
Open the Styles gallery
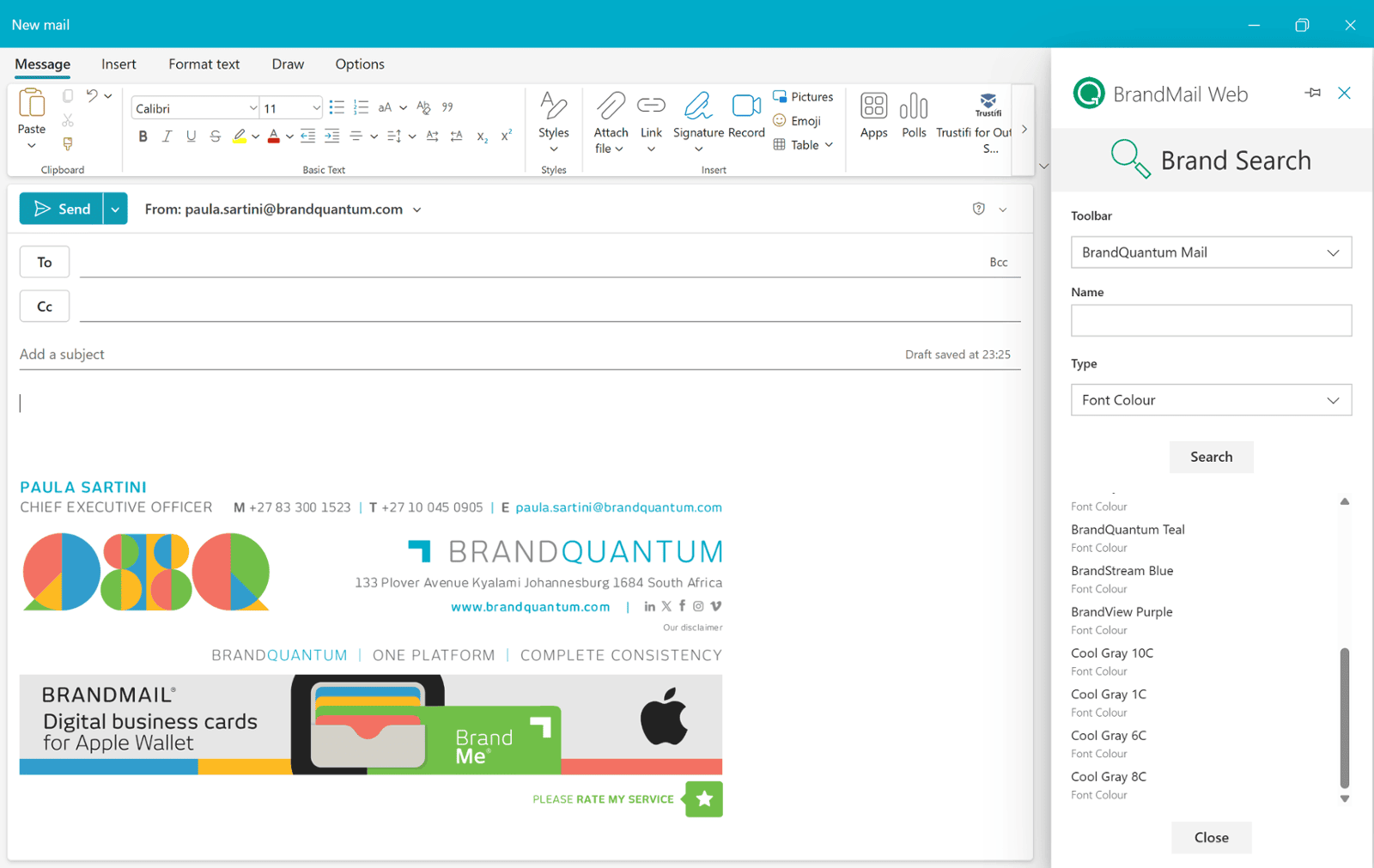pyautogui.click(x=553, y=122)
